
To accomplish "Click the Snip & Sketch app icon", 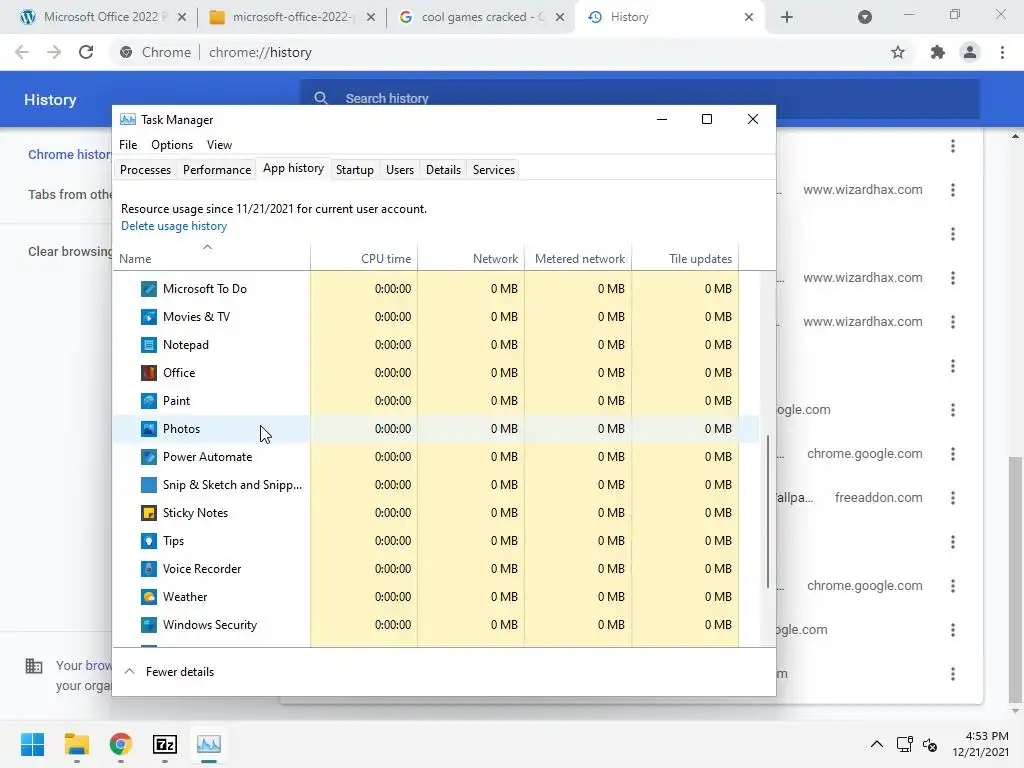I will (149, 485).
